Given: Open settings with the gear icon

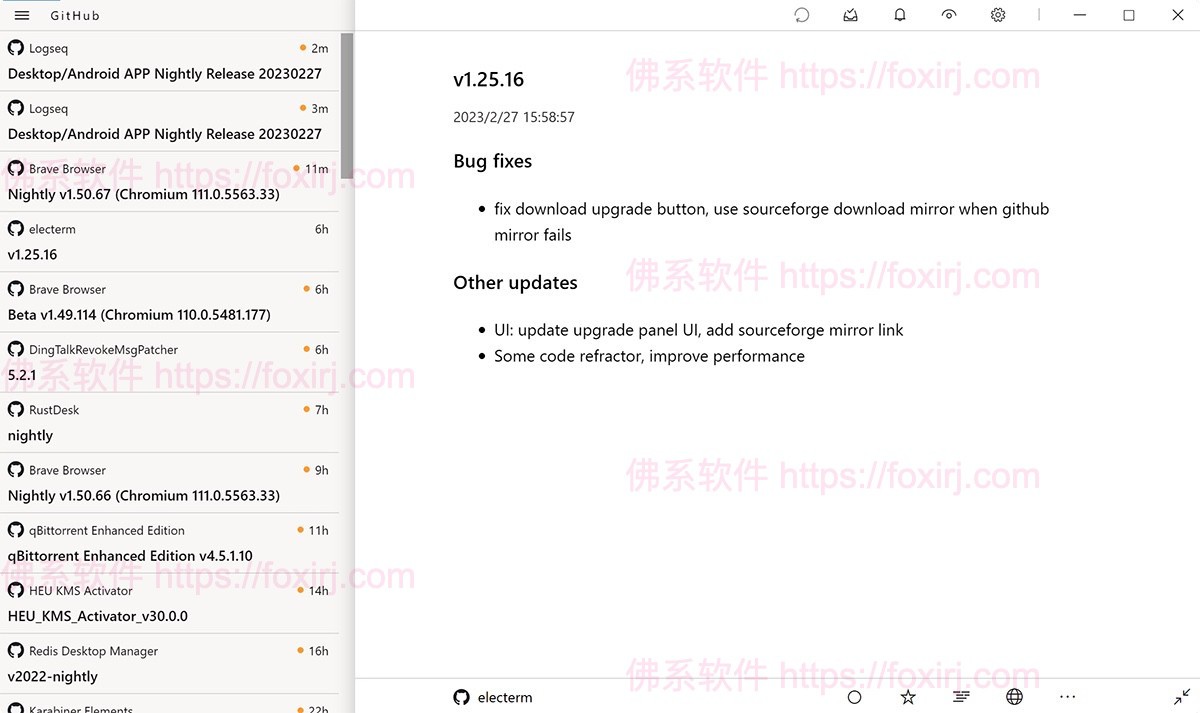Looking at the screenshot, I should (997, 14).
